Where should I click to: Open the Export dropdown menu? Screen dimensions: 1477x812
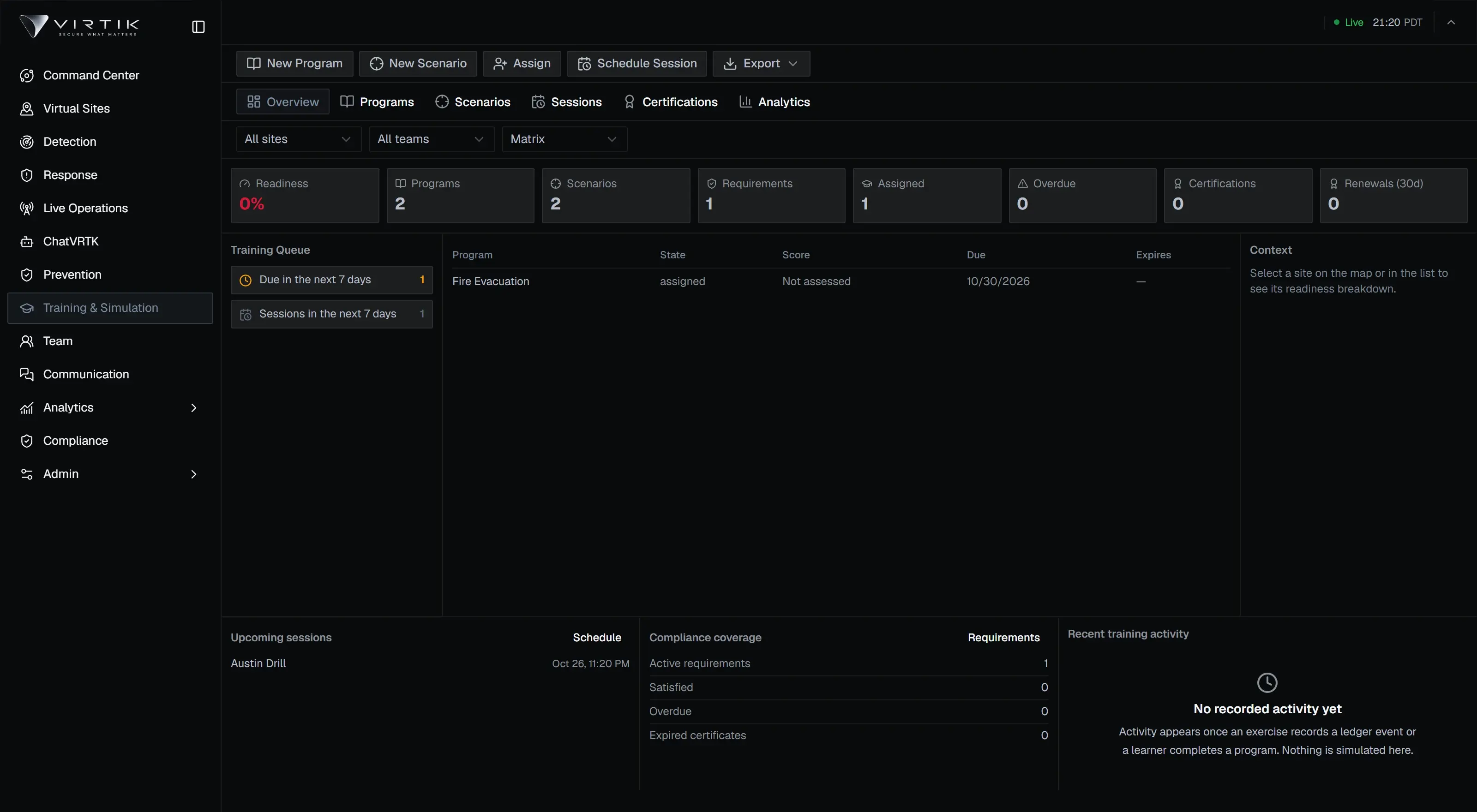click(x=761, y=64)
